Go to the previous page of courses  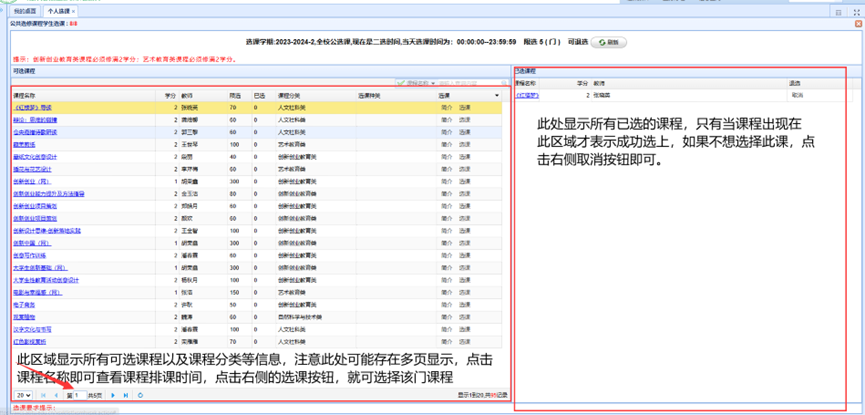point(55,395)
